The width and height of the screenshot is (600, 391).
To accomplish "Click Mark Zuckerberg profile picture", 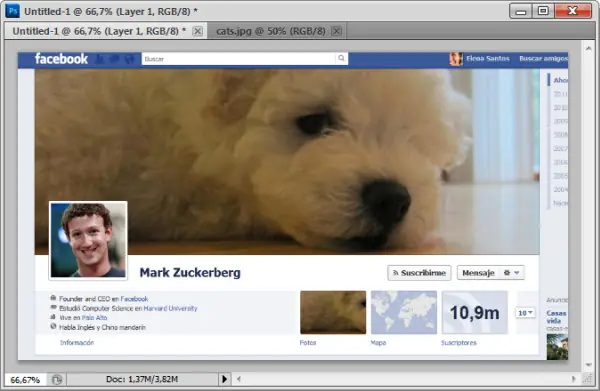I will tap(88, 240).
